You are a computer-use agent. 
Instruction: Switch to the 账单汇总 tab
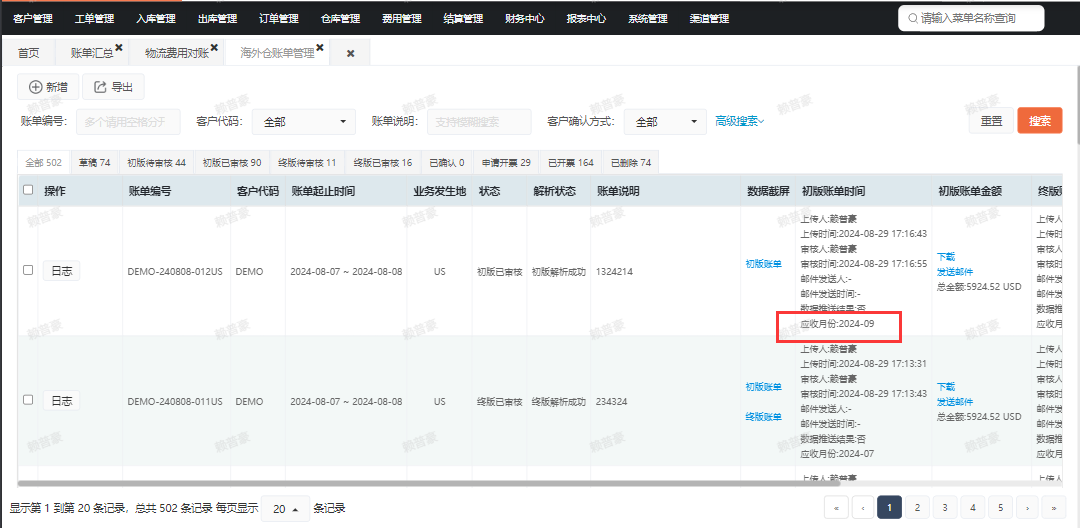coord(92,53)
